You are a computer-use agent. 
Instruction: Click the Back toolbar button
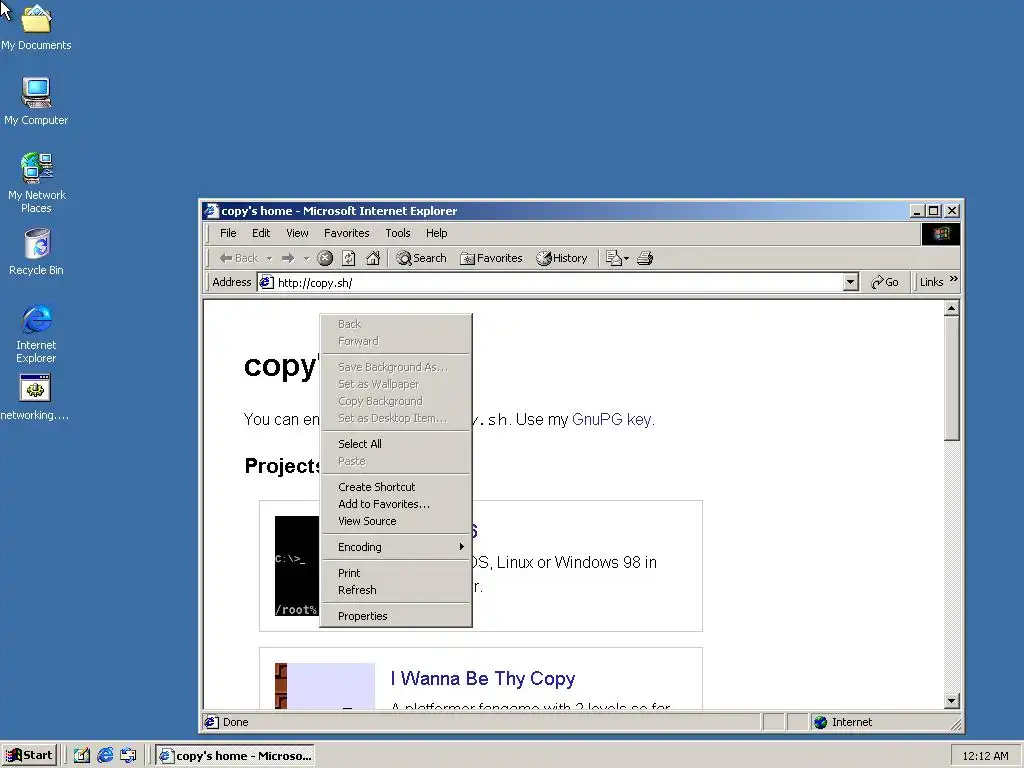[x=238, y=258]
